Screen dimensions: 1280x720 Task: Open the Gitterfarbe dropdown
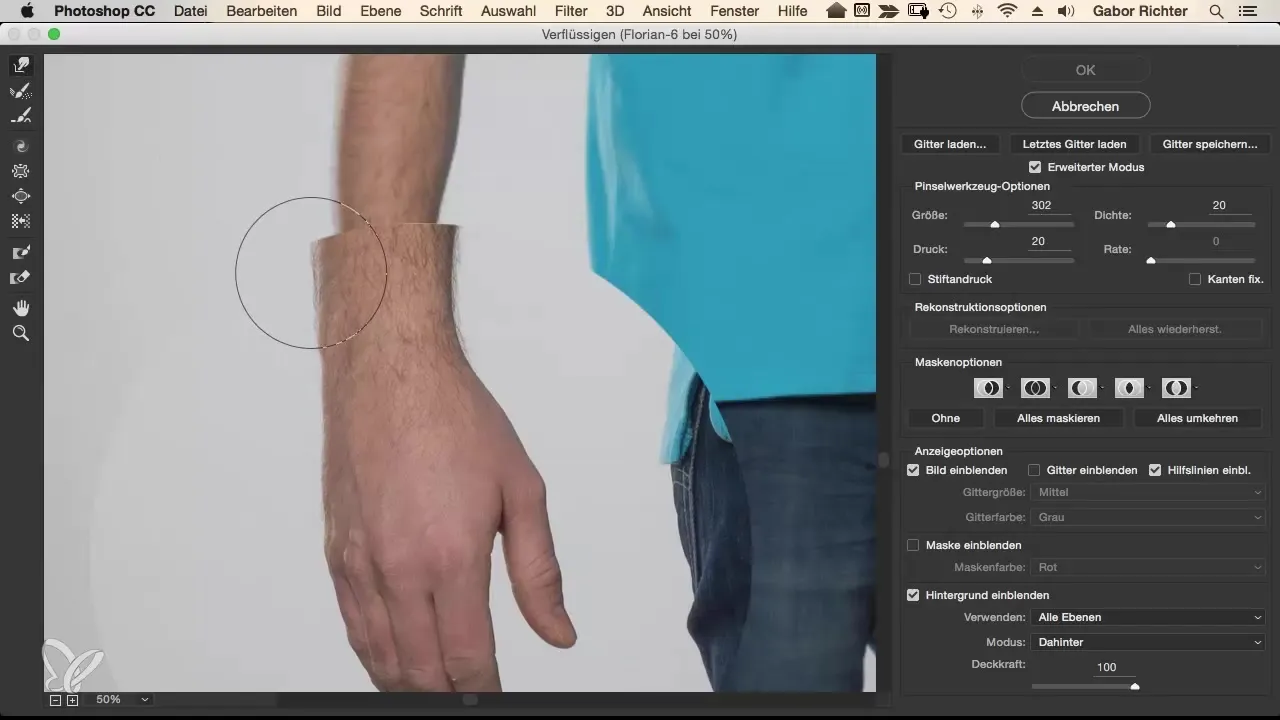(x=1149, y=517)
